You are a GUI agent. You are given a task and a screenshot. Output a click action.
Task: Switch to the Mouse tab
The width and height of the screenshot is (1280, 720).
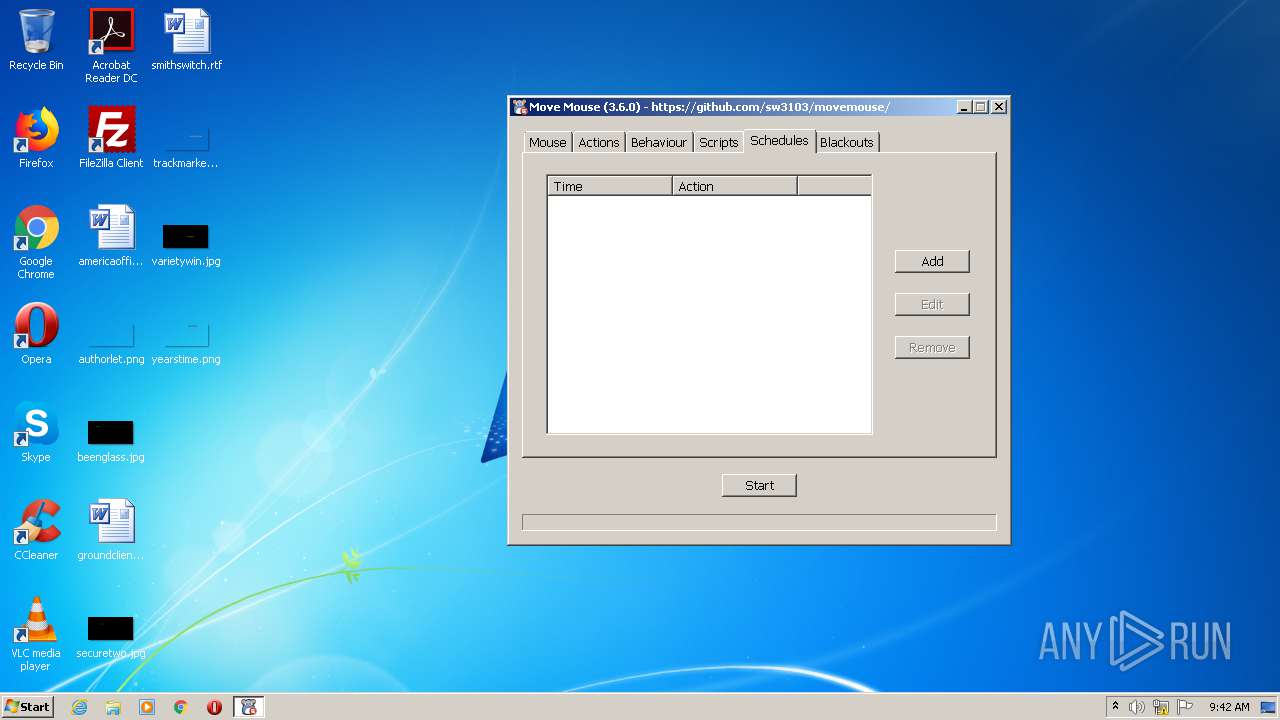(547, 142)
